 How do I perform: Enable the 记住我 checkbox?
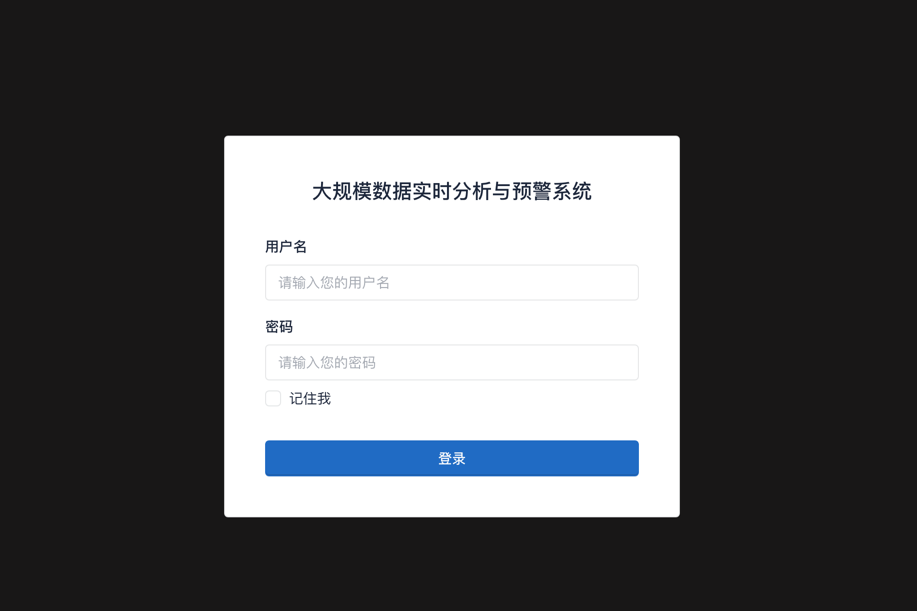273,398
